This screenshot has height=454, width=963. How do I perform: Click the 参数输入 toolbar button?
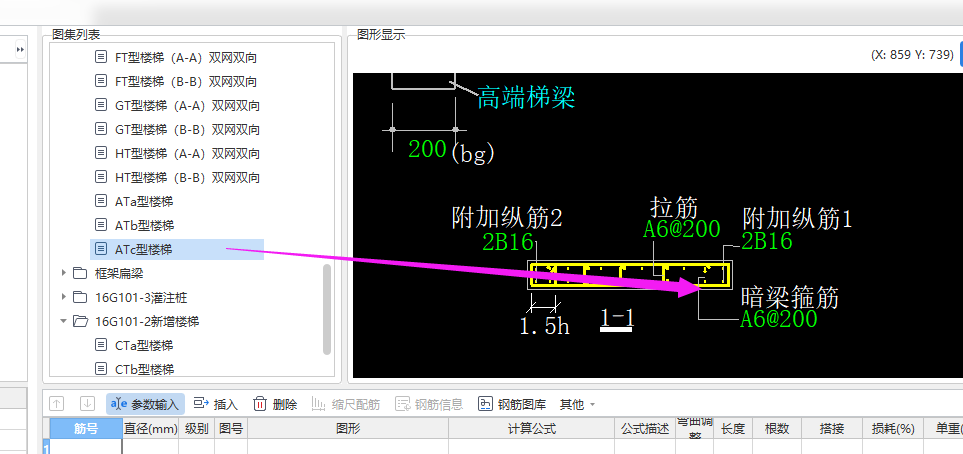(x=145, y=404)
